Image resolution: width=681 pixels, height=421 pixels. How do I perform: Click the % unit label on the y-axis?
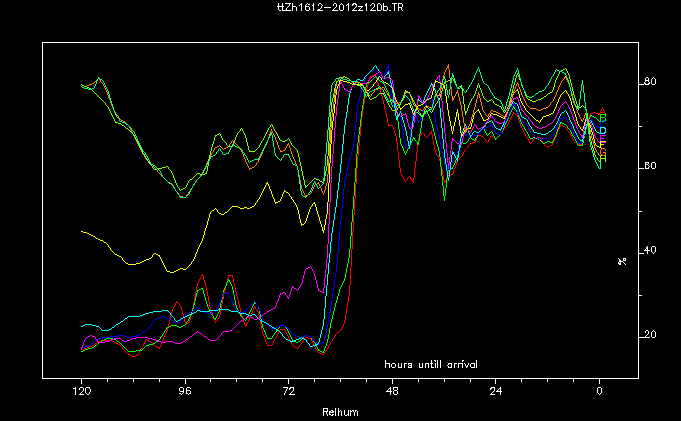coord(622,261)
